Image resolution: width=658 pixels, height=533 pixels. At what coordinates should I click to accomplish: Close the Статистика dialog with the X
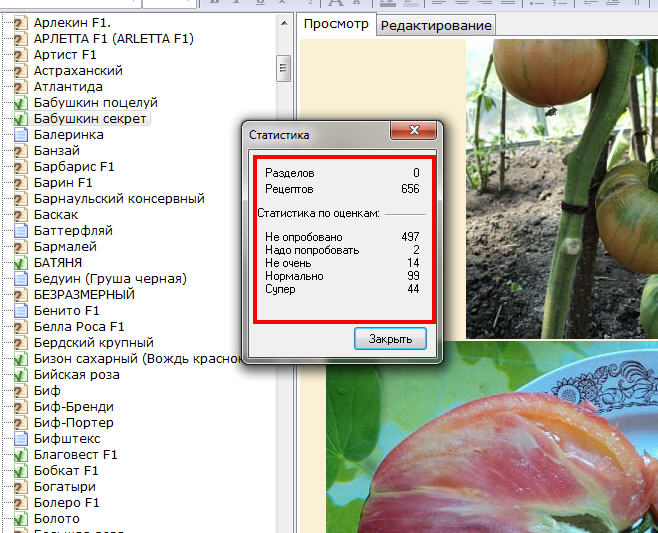[414, 130]
